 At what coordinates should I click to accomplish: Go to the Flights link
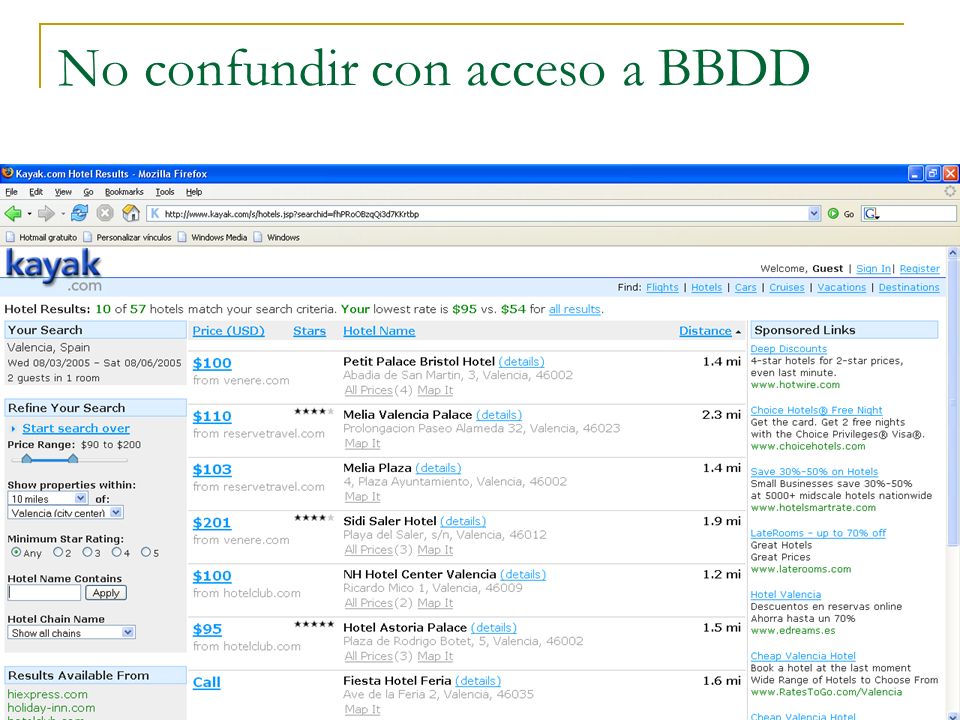(x=662, y=287)
